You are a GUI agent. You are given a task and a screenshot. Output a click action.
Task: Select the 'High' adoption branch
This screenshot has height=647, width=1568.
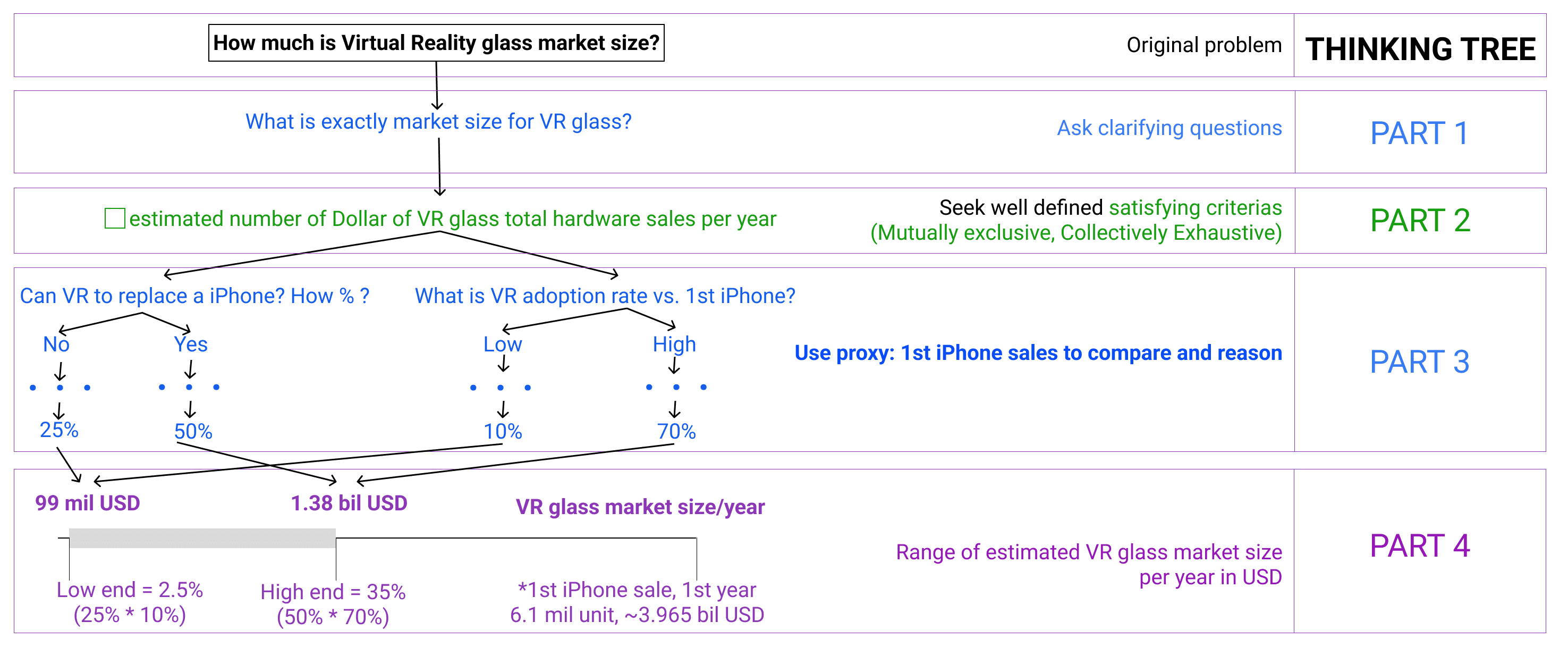[x=674, y=344]
